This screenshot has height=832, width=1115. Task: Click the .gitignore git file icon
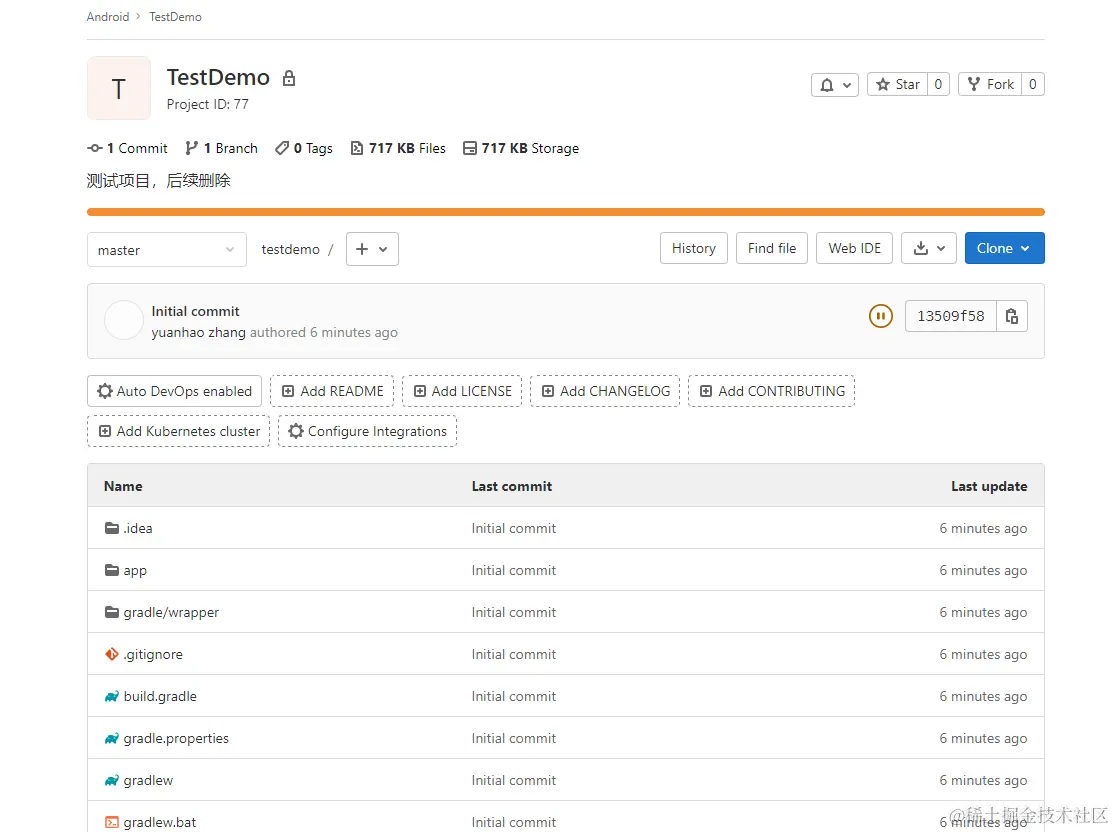tap(111, 654)
